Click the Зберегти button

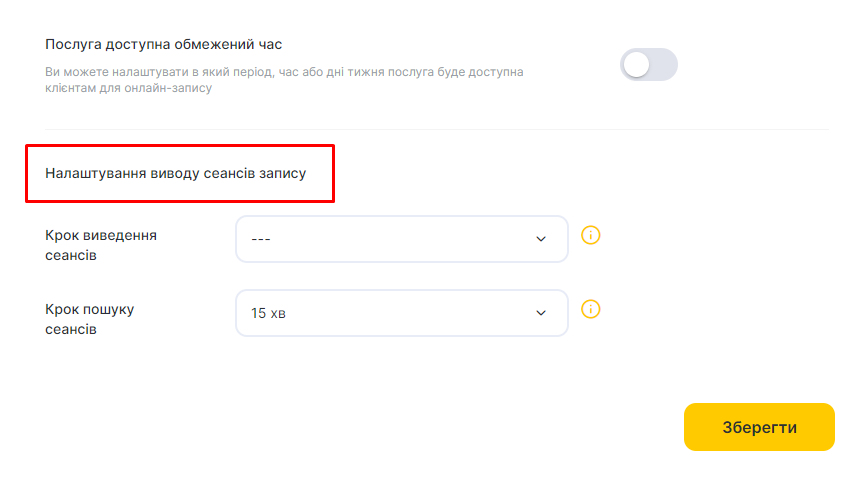(759, 427)
